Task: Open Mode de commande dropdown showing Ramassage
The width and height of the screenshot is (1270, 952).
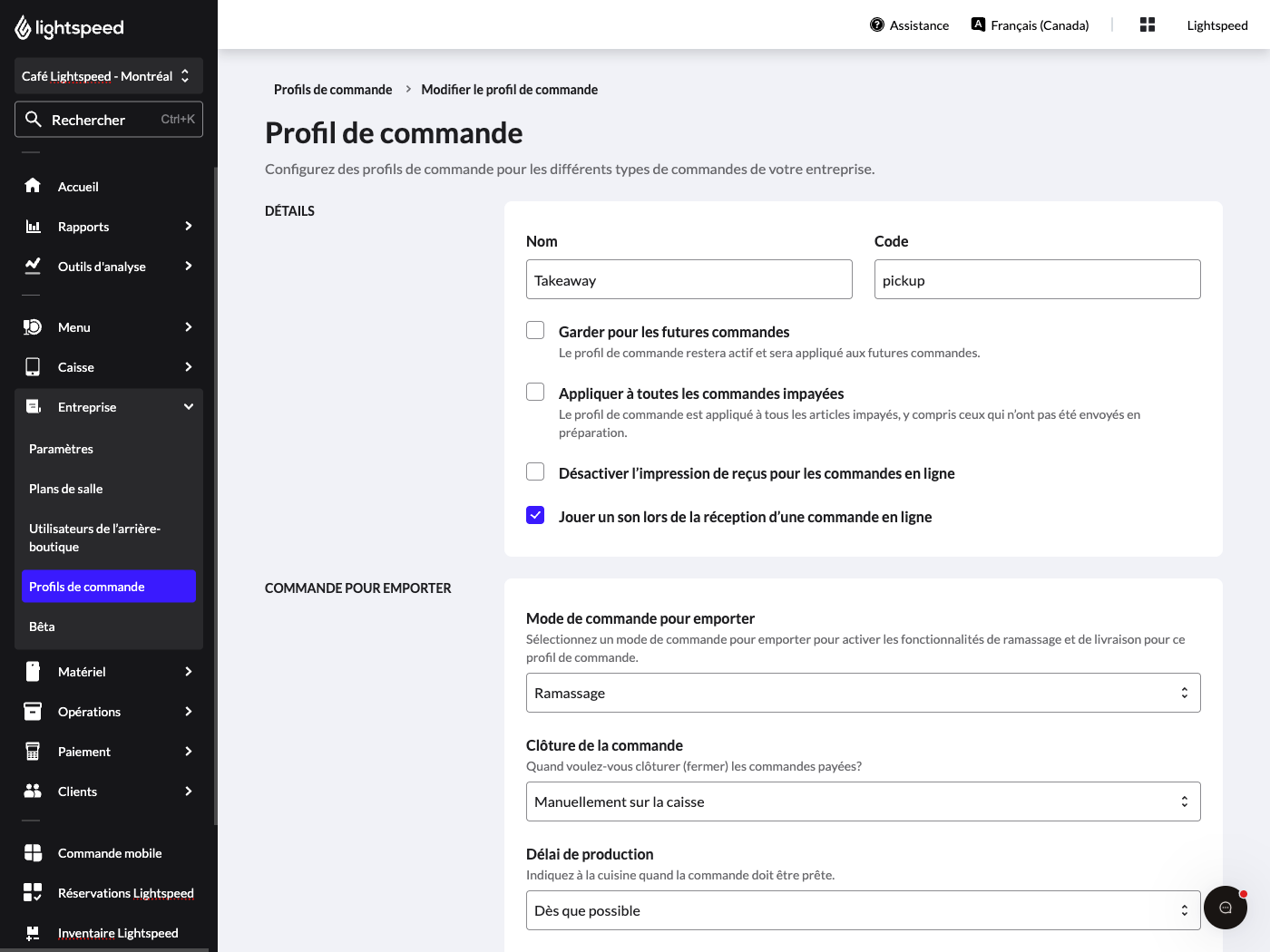Action: click(864, 693)
